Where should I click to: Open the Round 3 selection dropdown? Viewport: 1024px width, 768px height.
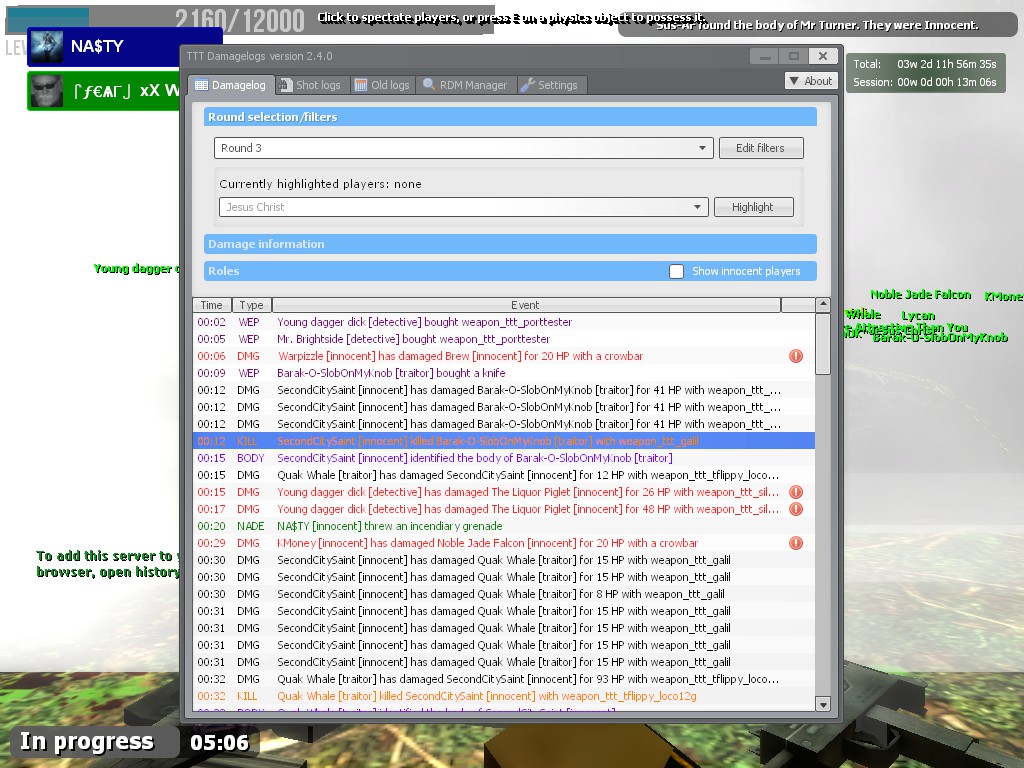(x=462, y=148)
